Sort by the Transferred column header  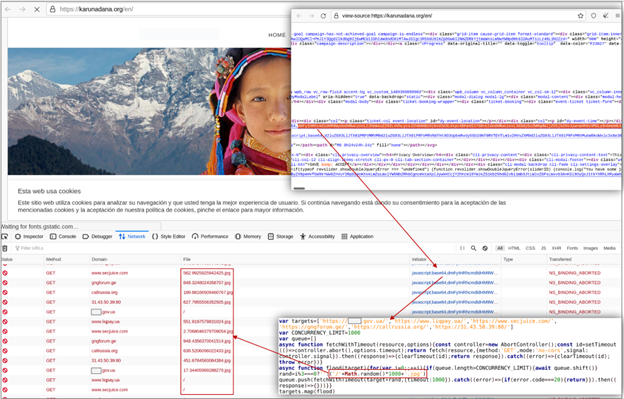point(560,259)
